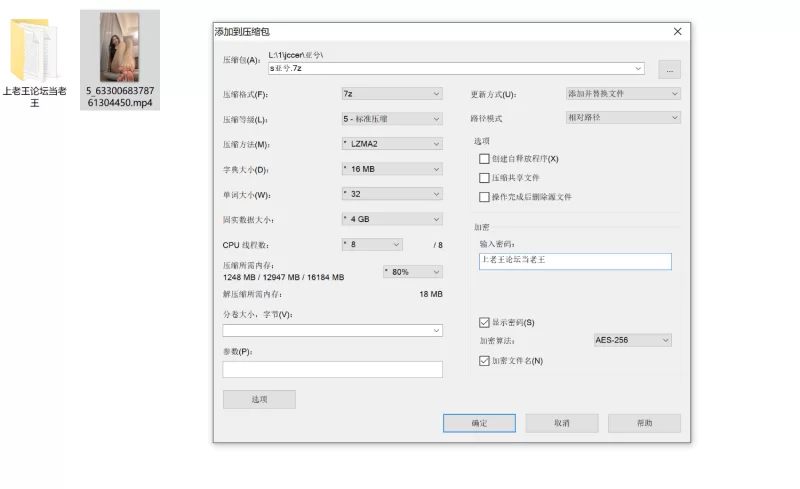Expand the 压缩等级 dropdown

click(x=391, y=119)
